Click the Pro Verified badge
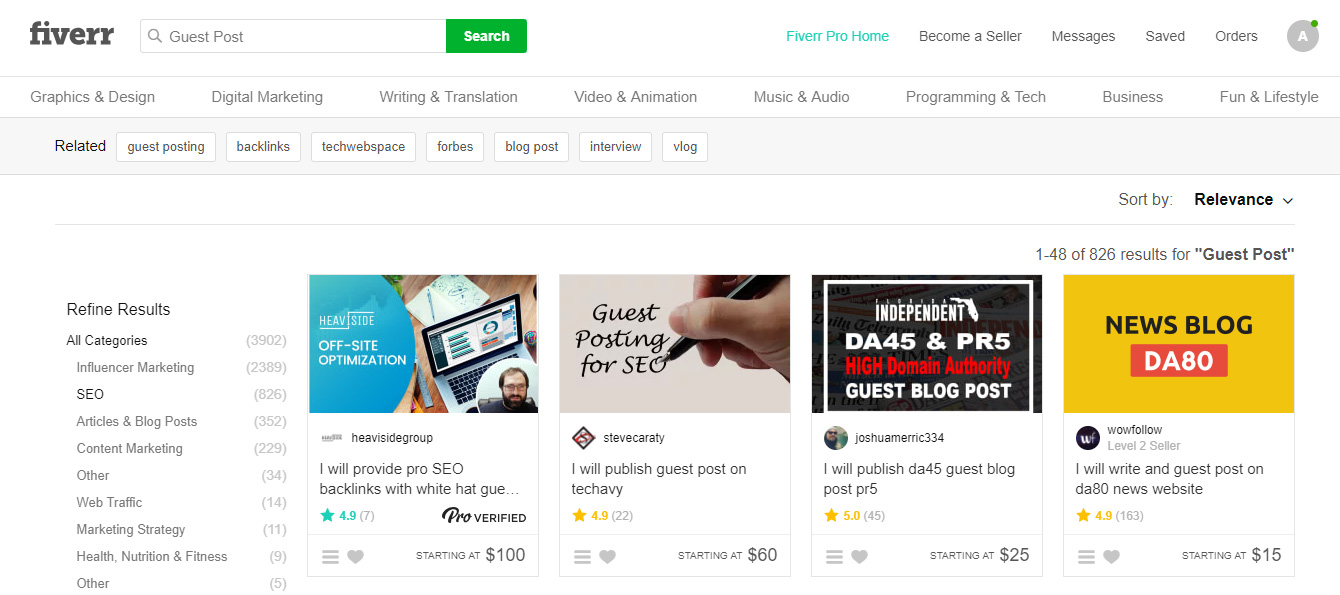The image size is (1340, 595). click(x=484, y=516)
